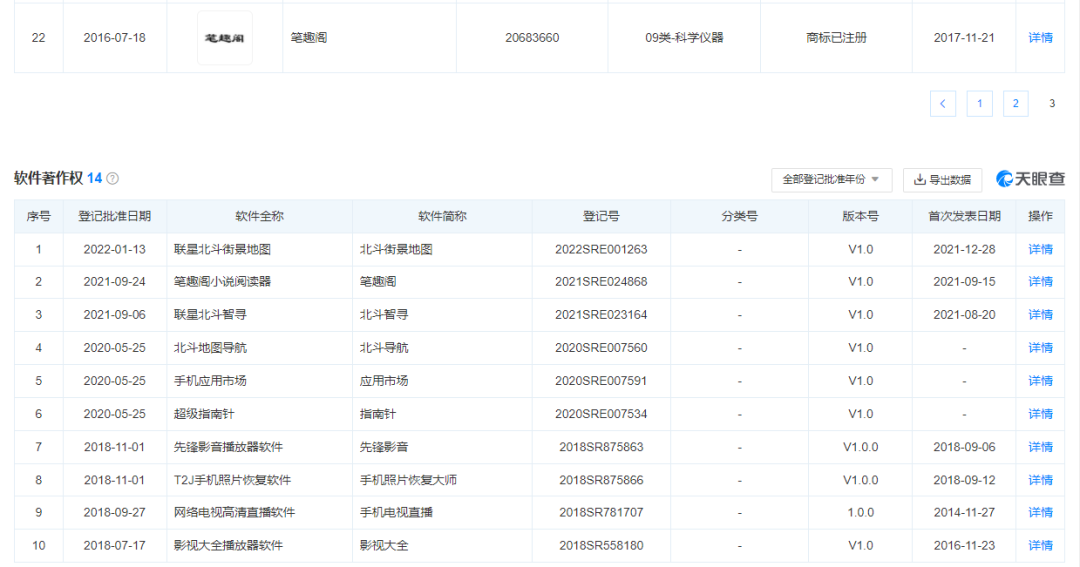Image resolution: width=1080 pixels, height=567 pixels.
Task: Select page 2 in pagination
Action: [x=1015, y=104]
